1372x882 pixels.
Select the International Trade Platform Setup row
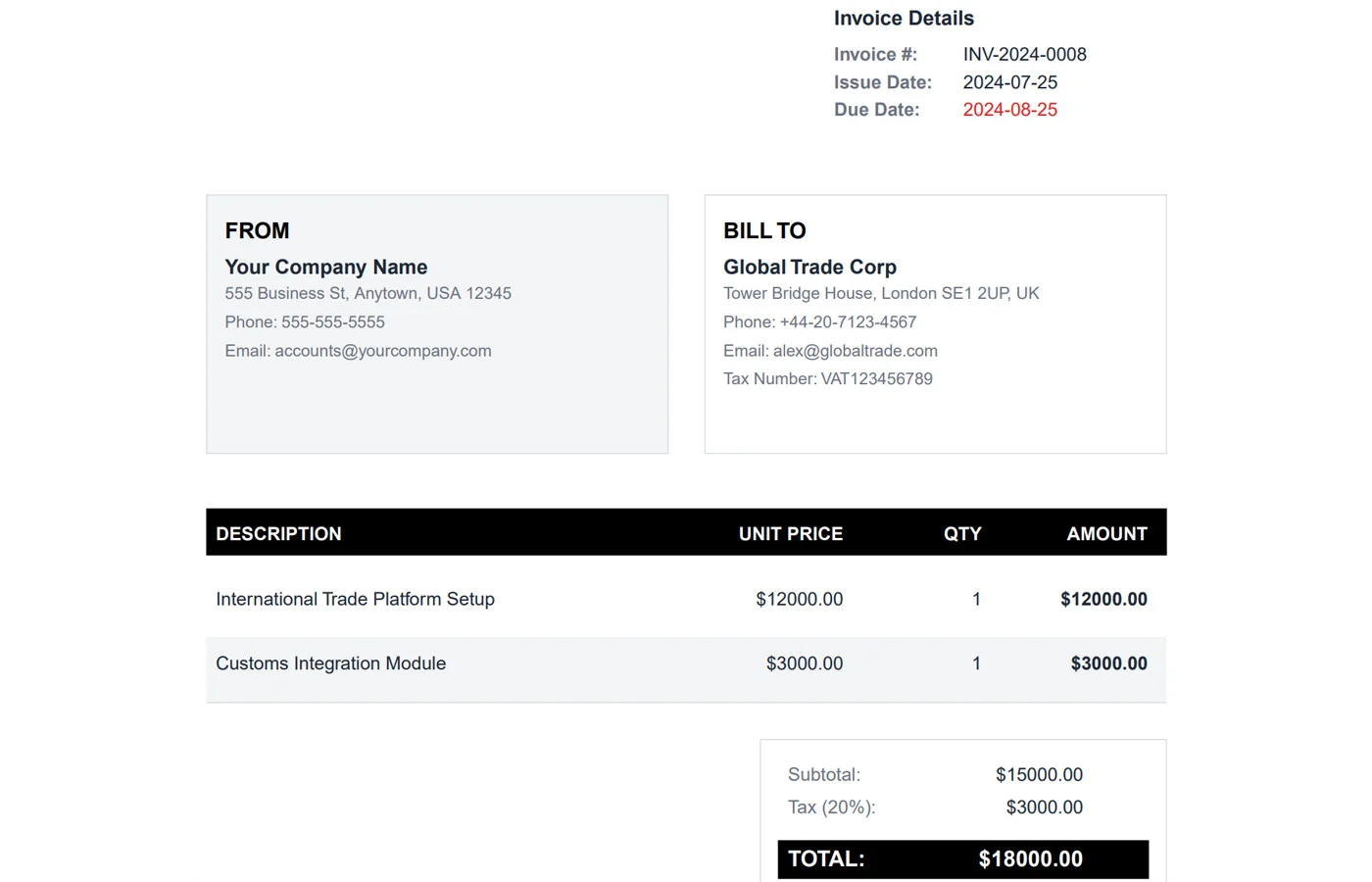355,600
